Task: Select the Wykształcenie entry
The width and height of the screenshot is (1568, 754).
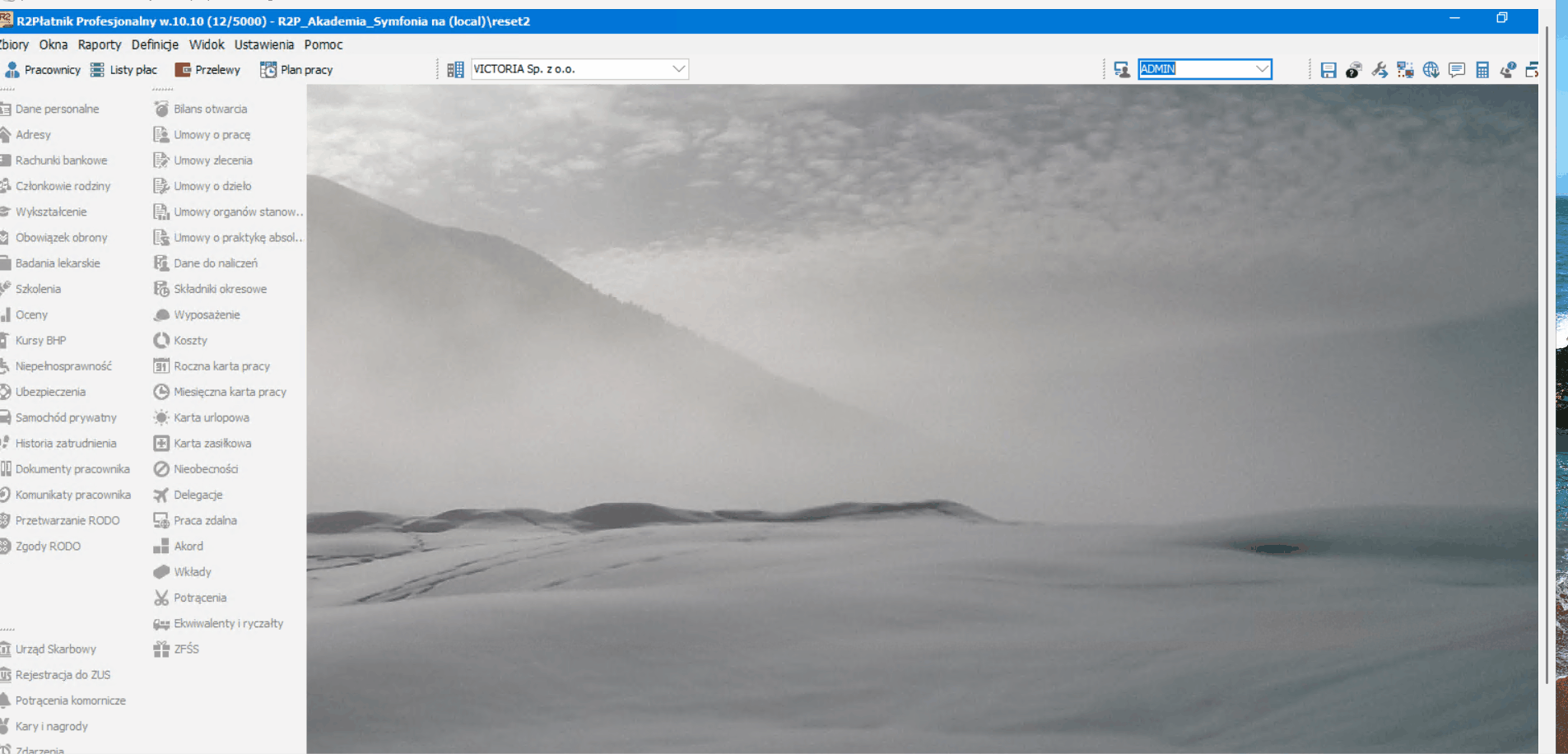Action: pyautogui.click(x=44, y=212)
